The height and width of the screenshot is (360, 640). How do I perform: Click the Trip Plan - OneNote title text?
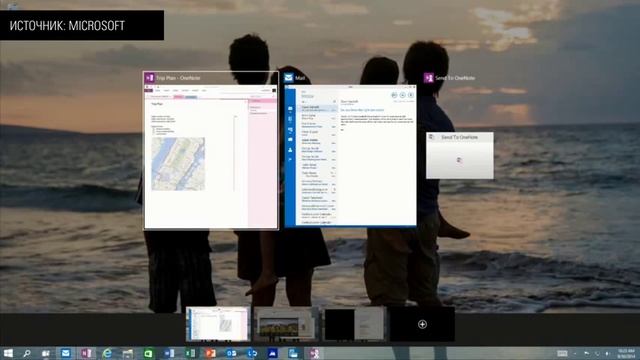click(x=178, y=78)
